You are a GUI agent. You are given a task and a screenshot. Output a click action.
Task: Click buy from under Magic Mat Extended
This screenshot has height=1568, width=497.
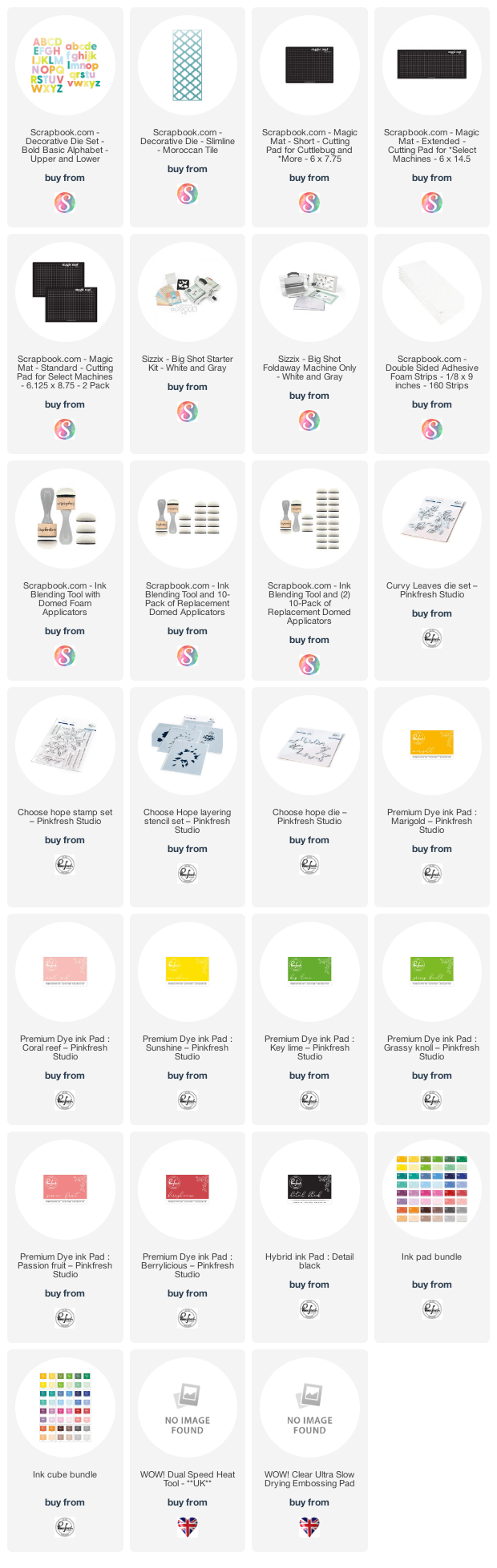click(432, 178)
